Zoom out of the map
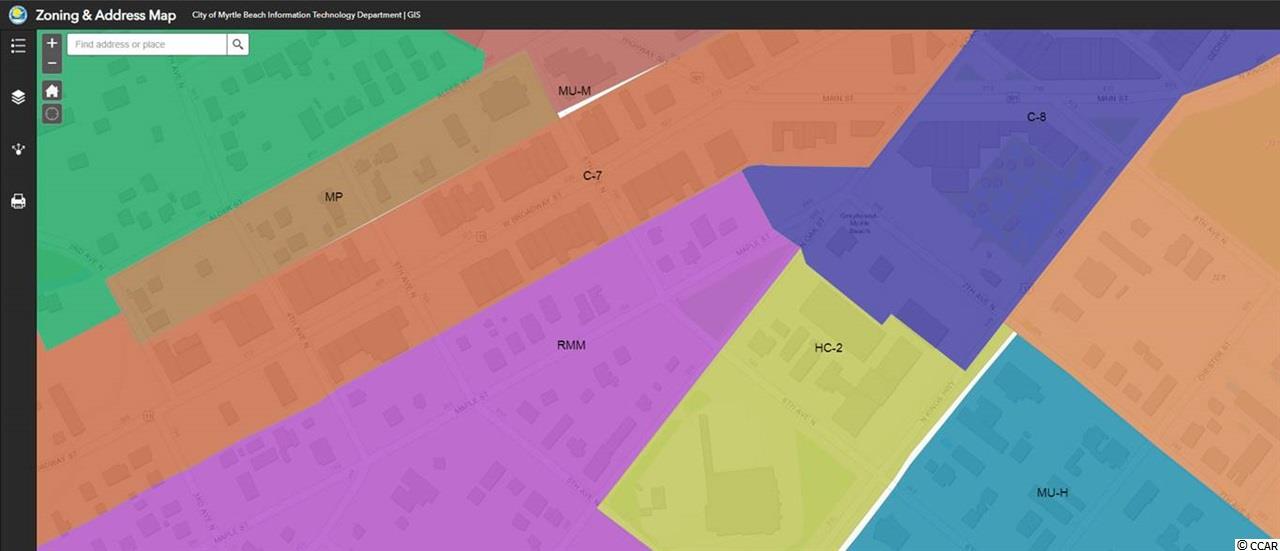Image resolution: width=1280 pixels, height=551 pixels. [53, 64]
